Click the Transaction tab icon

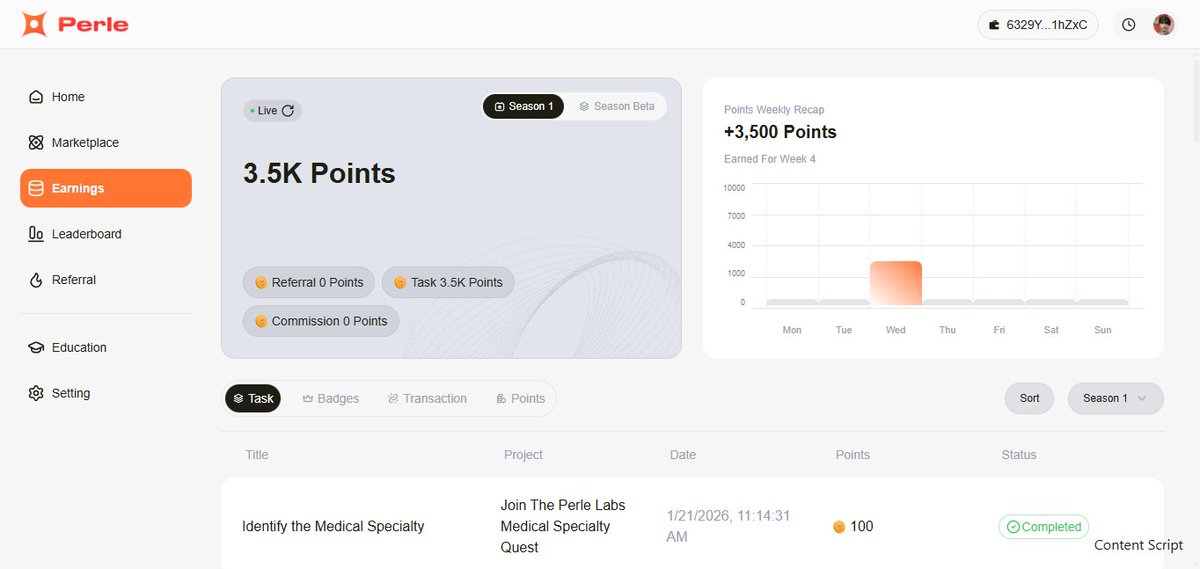point(393,398)
